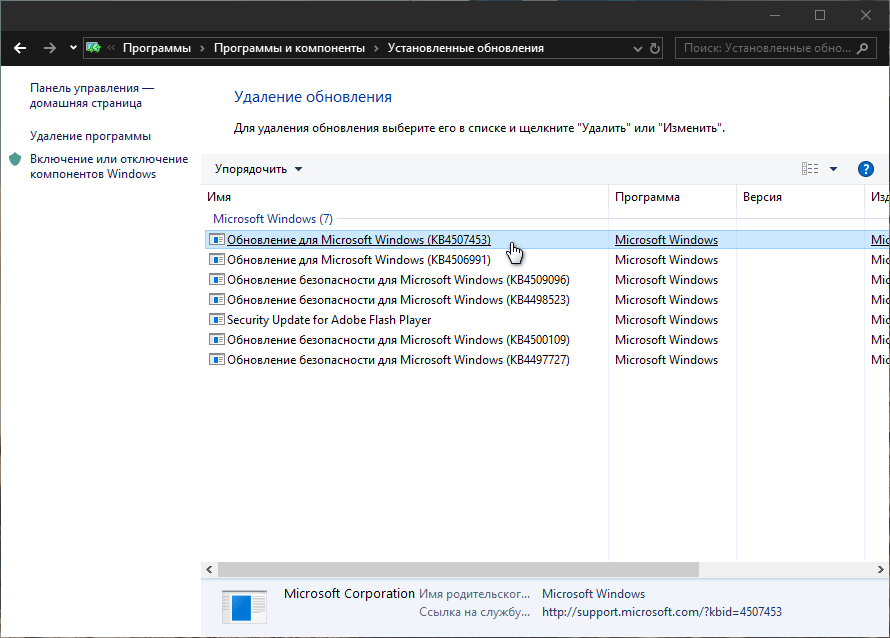This screenshot has height=638, width=890.
Task: Open Включение или отключение компонентов Windows
Action: click(108, 166)
